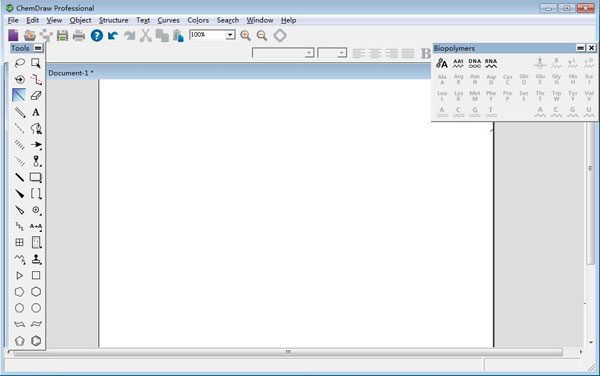Open the 100% zoom dropdown
The height and width of the screenshot is (376, 600).
pos(230,35)
